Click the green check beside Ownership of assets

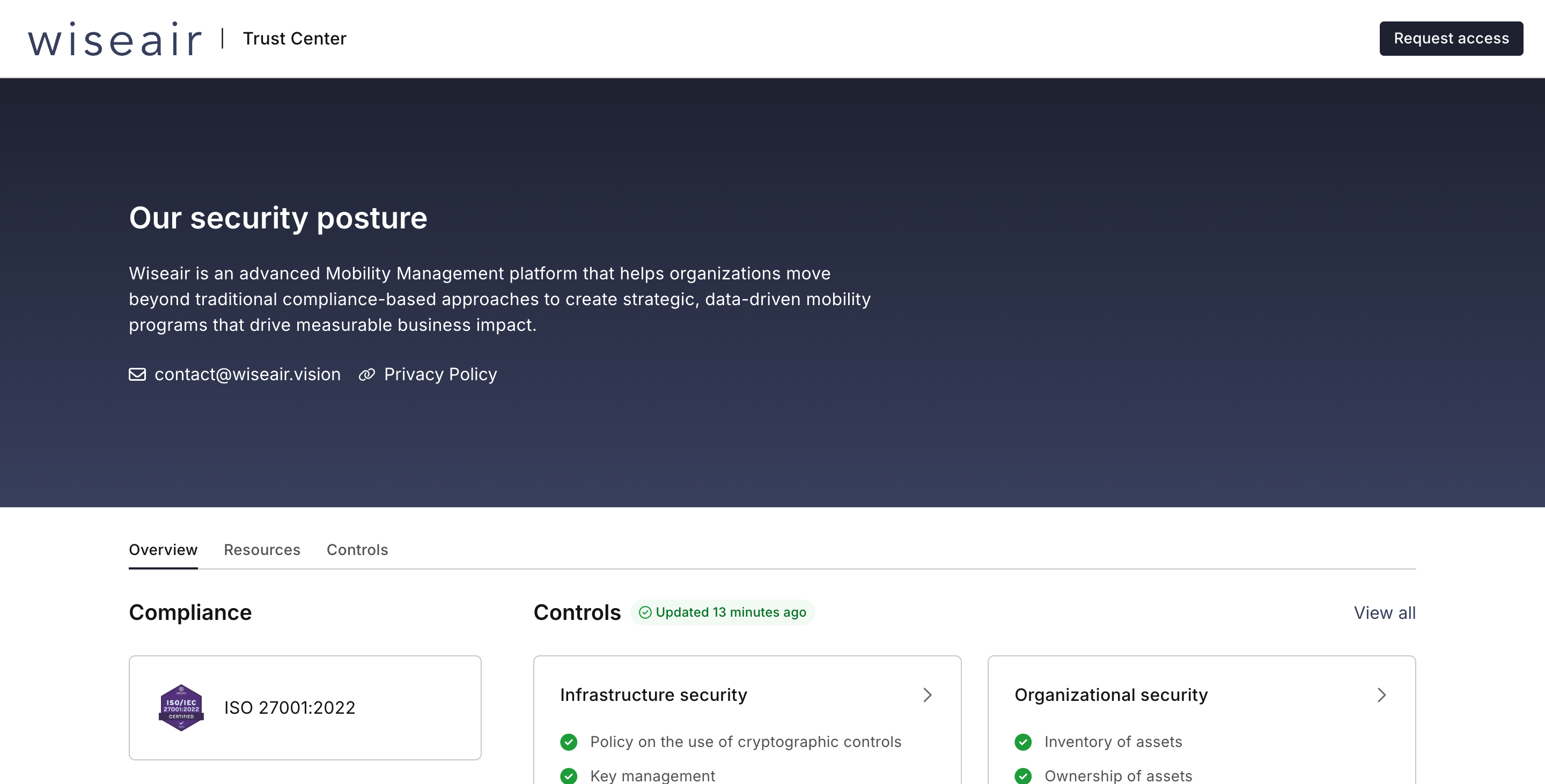1023,775
